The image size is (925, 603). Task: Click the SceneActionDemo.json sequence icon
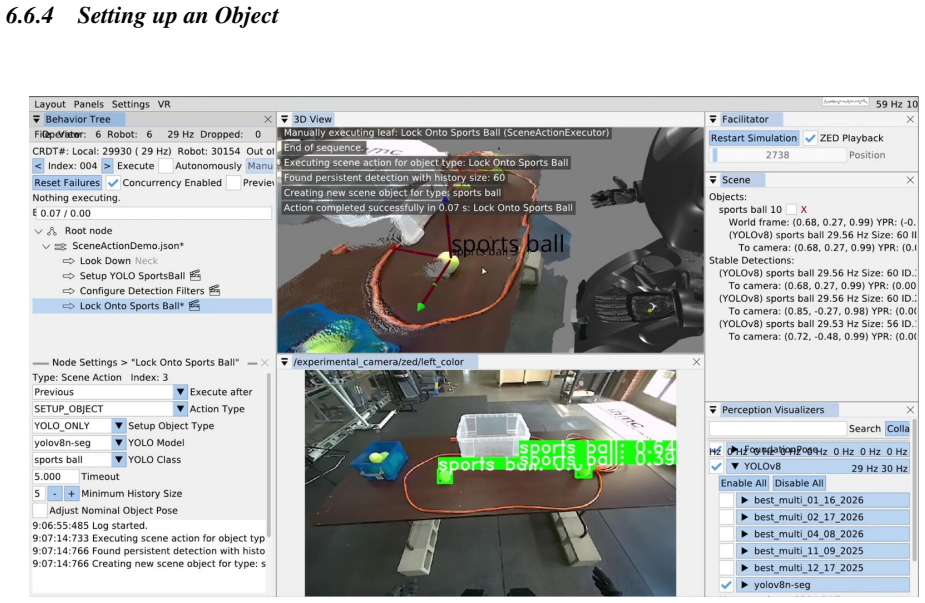point(60,246)
